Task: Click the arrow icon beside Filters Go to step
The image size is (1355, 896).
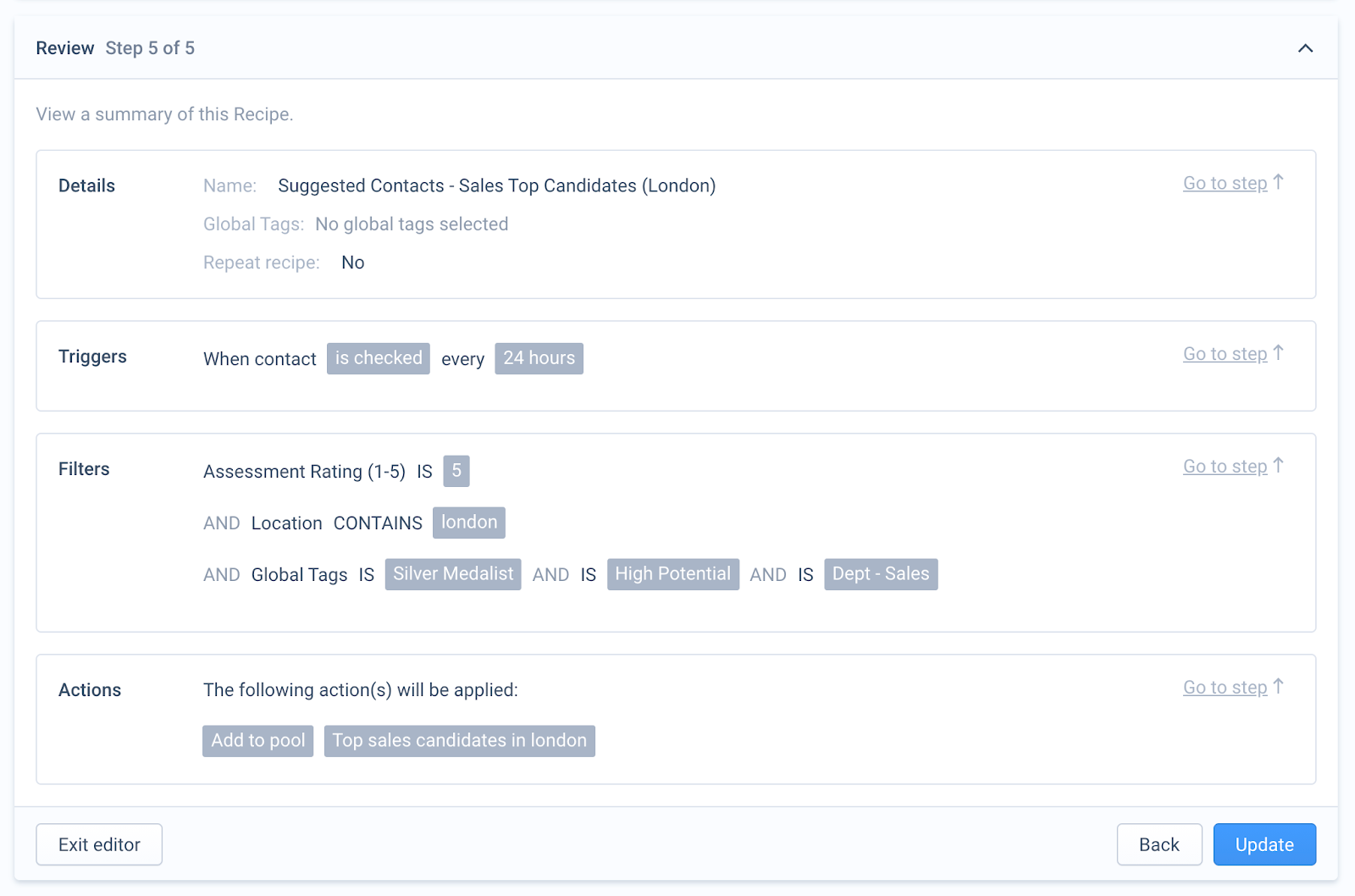Action: [x=1279, y=466]
